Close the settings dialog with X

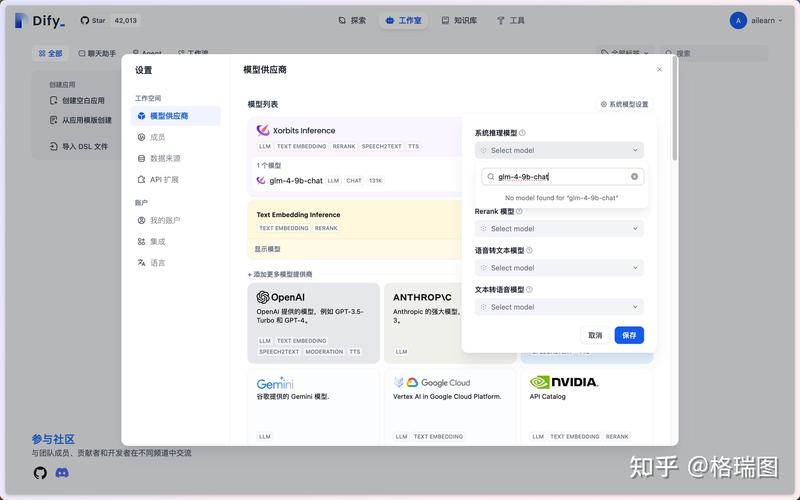659,69
